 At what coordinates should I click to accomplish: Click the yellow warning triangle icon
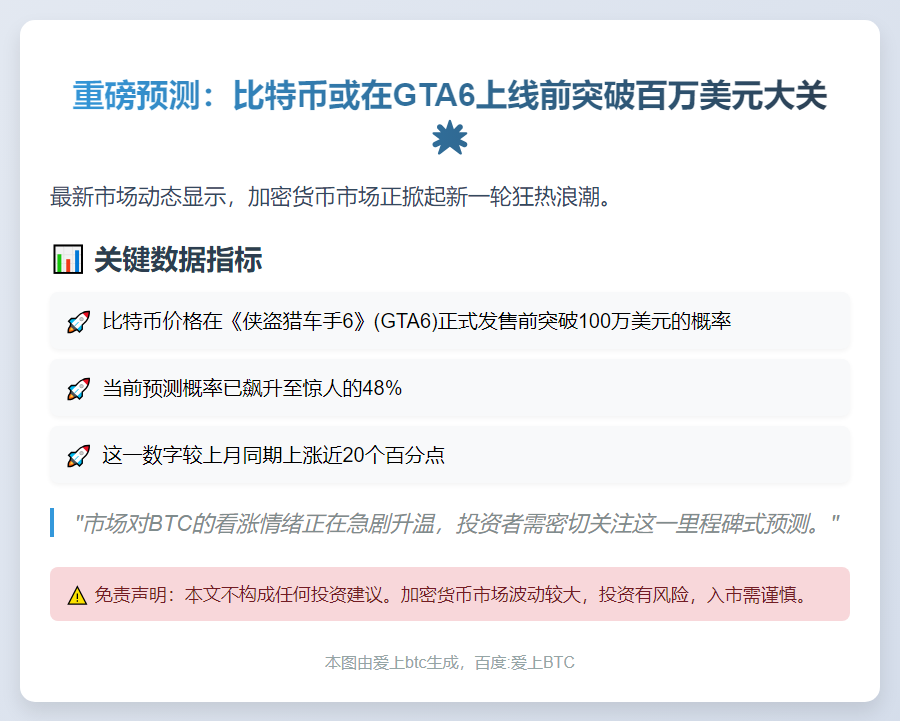coord(77,595)
